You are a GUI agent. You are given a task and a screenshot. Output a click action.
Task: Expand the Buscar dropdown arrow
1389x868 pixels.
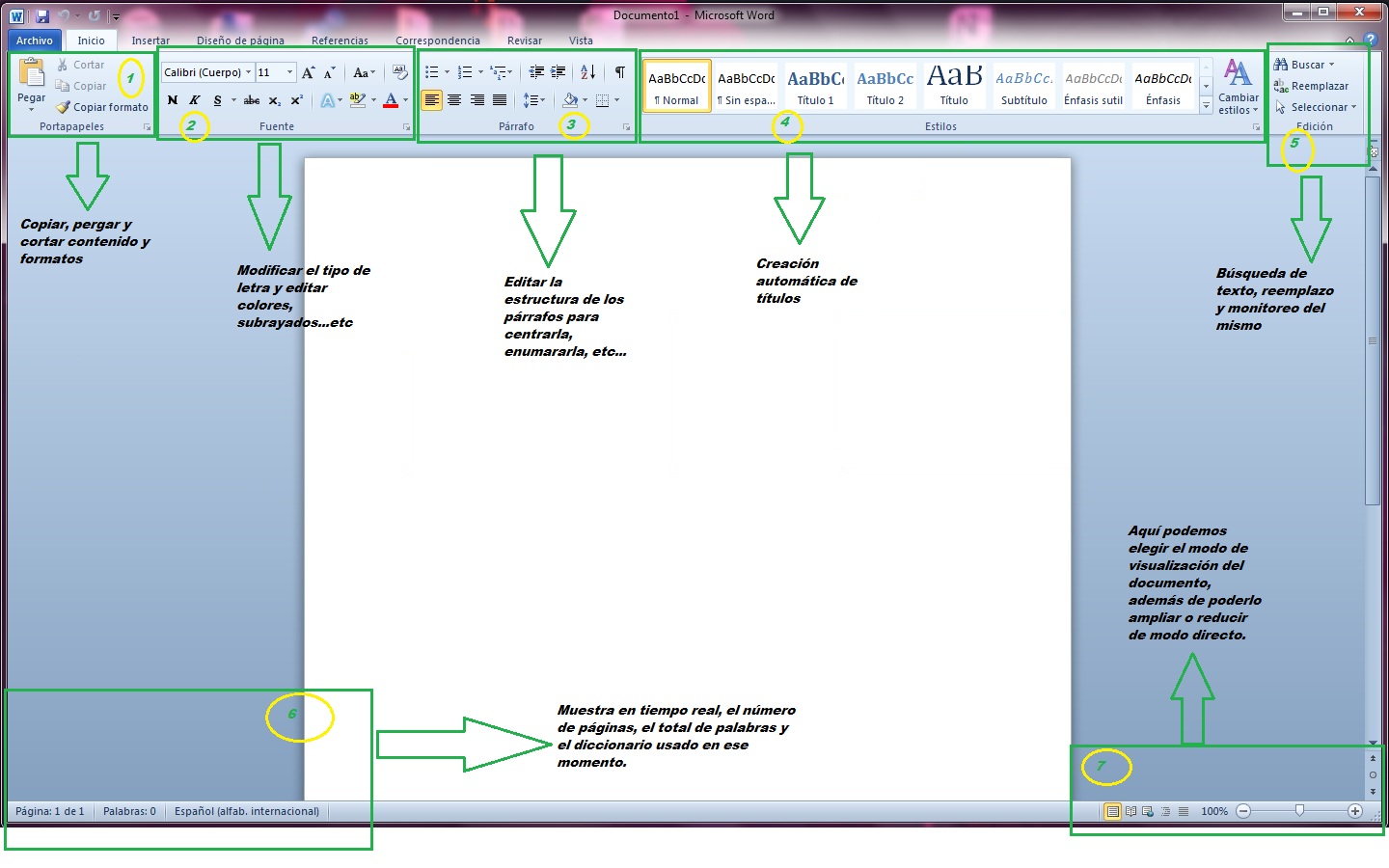(x=1332, y=65)
